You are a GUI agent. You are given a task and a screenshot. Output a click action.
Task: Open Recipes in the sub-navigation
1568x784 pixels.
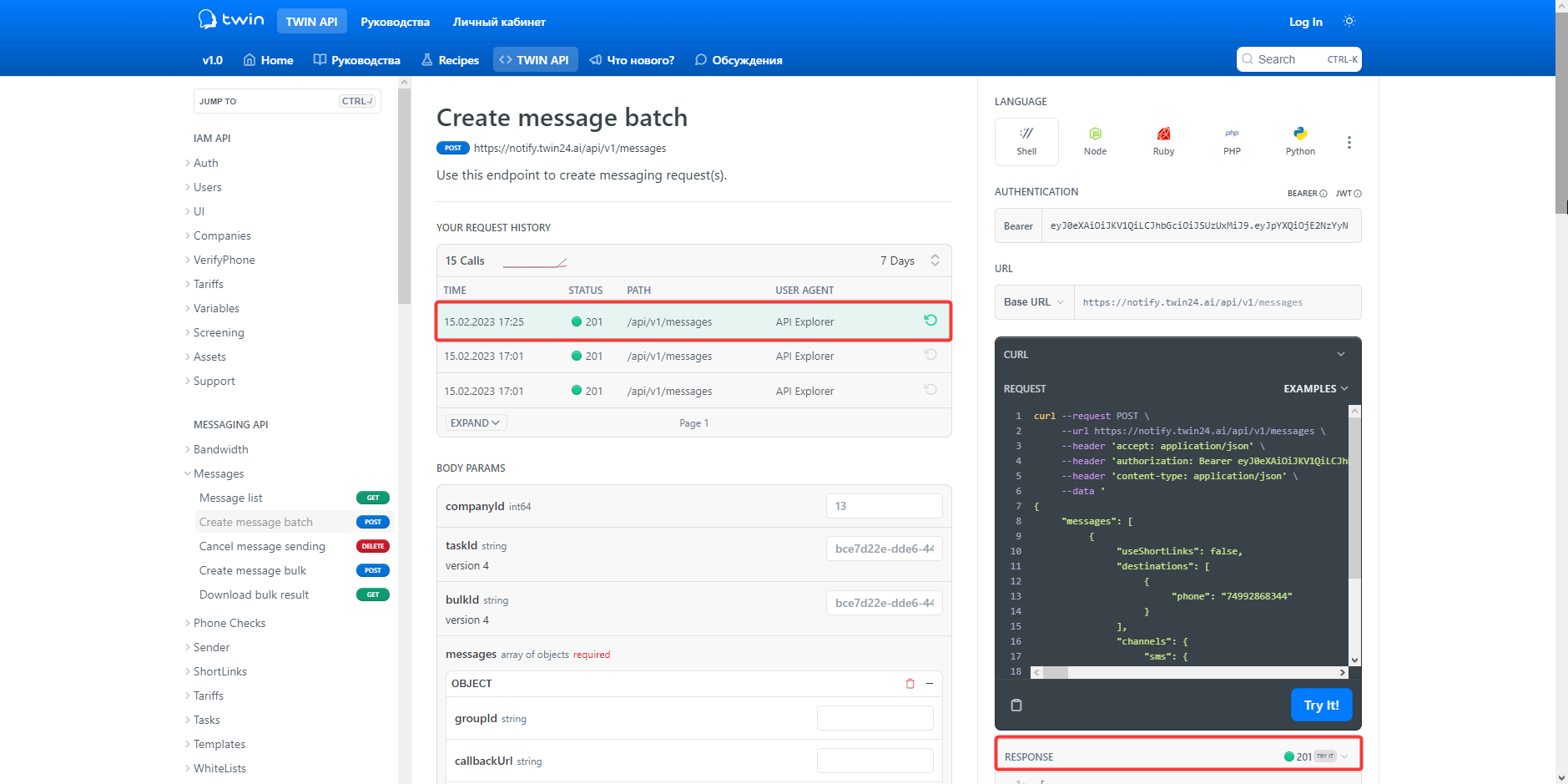point(450,60)
